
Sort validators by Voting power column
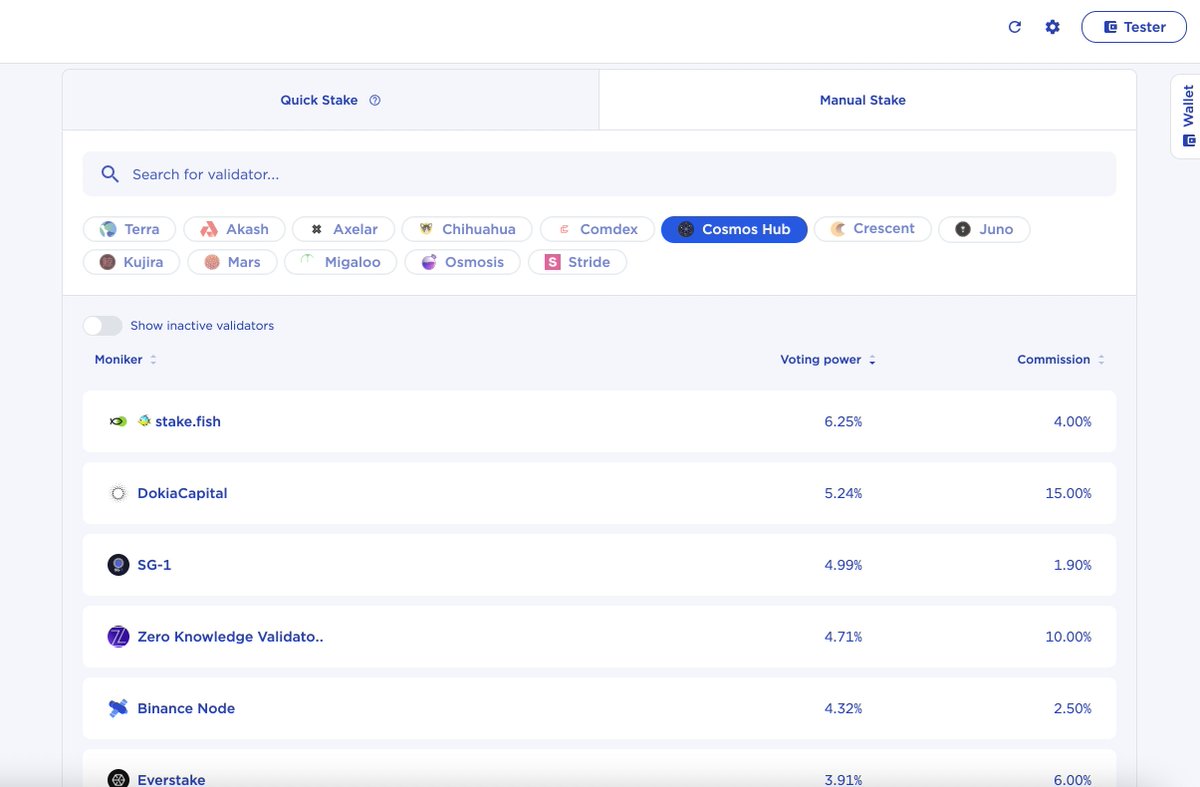(828, 360)
